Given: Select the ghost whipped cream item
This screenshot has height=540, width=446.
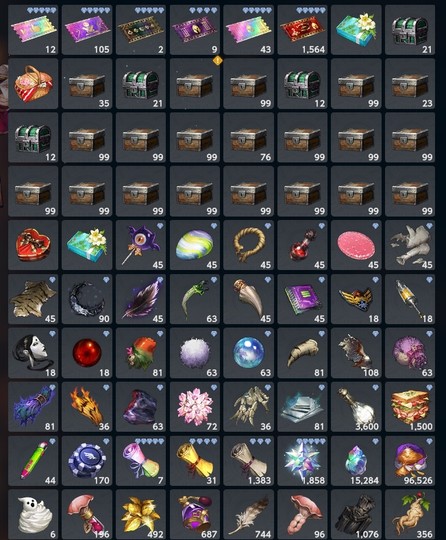Looking at the screenshot, I should point(33,515).
